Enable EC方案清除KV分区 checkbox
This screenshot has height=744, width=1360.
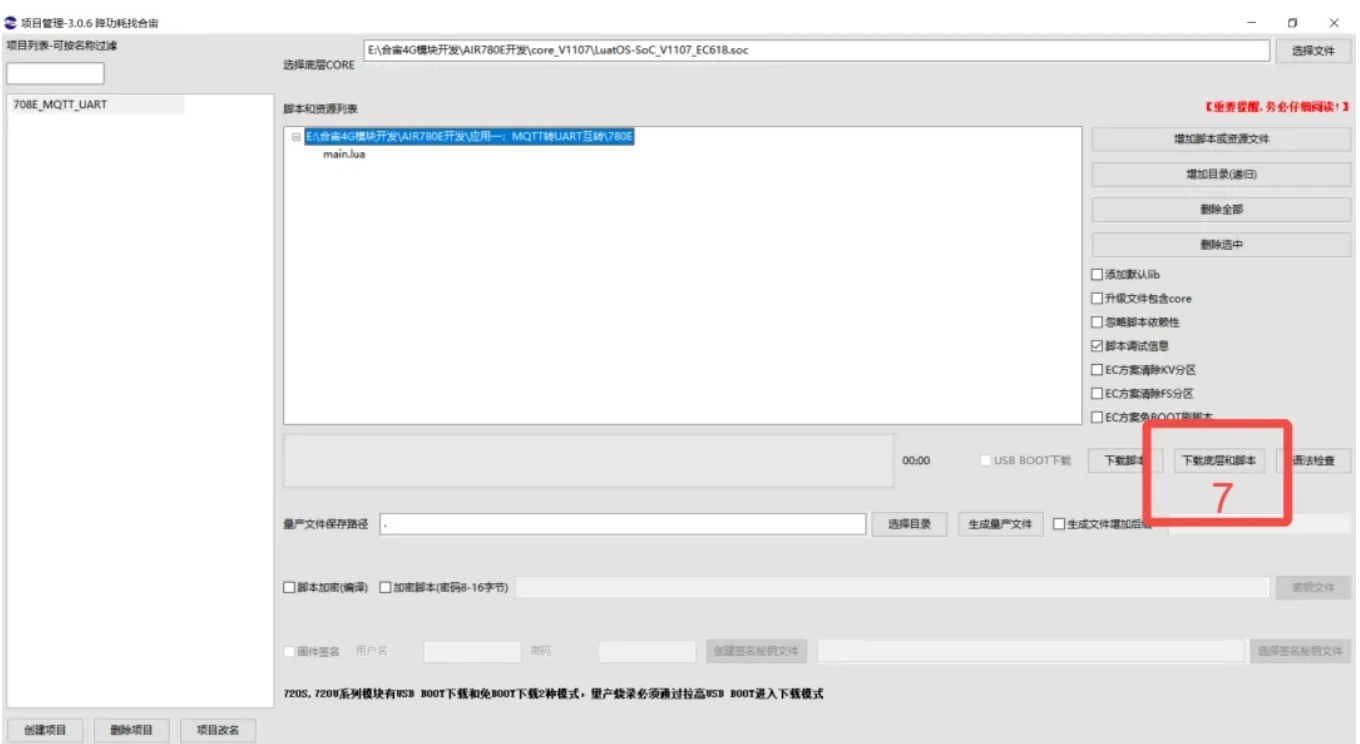pos(1097,370)
